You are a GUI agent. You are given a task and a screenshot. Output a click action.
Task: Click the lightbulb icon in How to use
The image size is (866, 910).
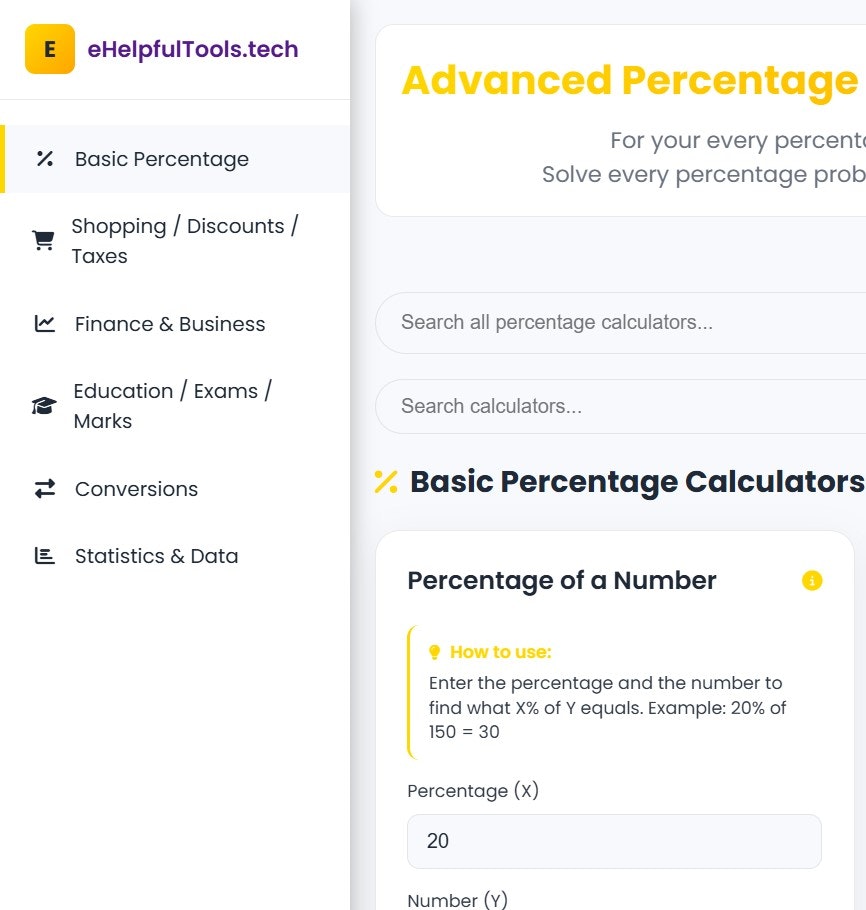pyautogui.click(x=433, y=651)
